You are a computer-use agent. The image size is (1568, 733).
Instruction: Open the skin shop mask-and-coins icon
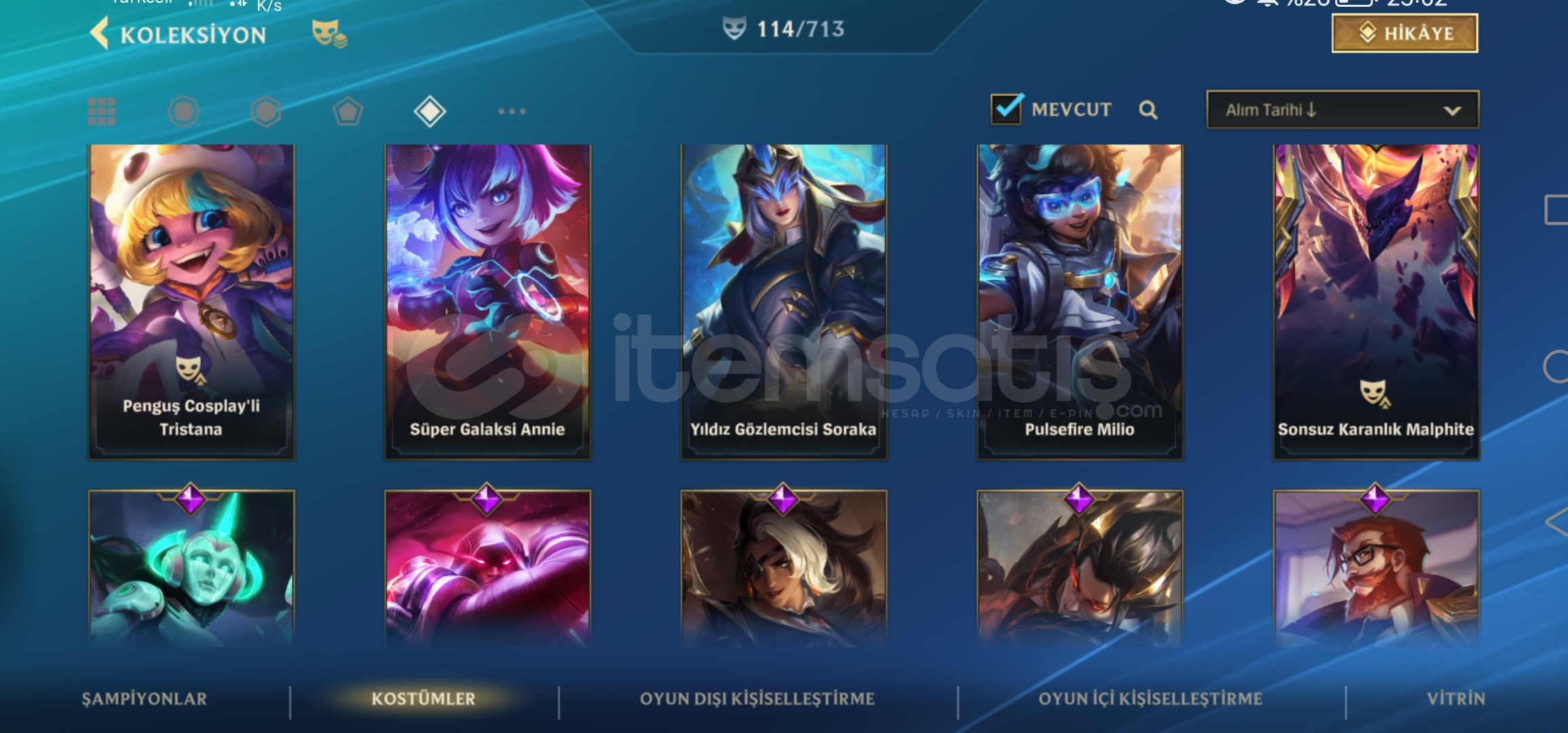click(329, 33)
